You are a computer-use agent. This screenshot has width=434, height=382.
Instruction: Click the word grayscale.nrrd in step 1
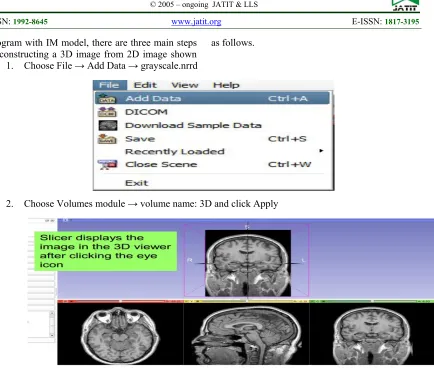pos(169,66)
